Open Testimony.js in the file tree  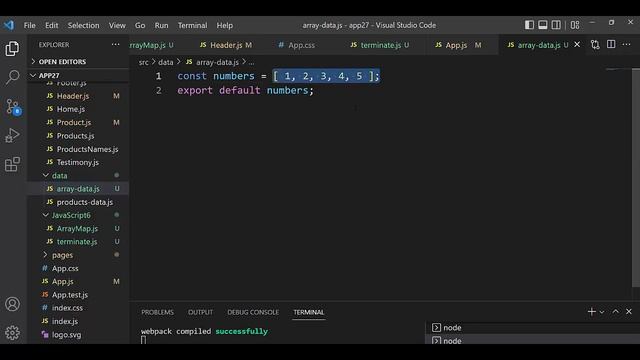point(78,162)
